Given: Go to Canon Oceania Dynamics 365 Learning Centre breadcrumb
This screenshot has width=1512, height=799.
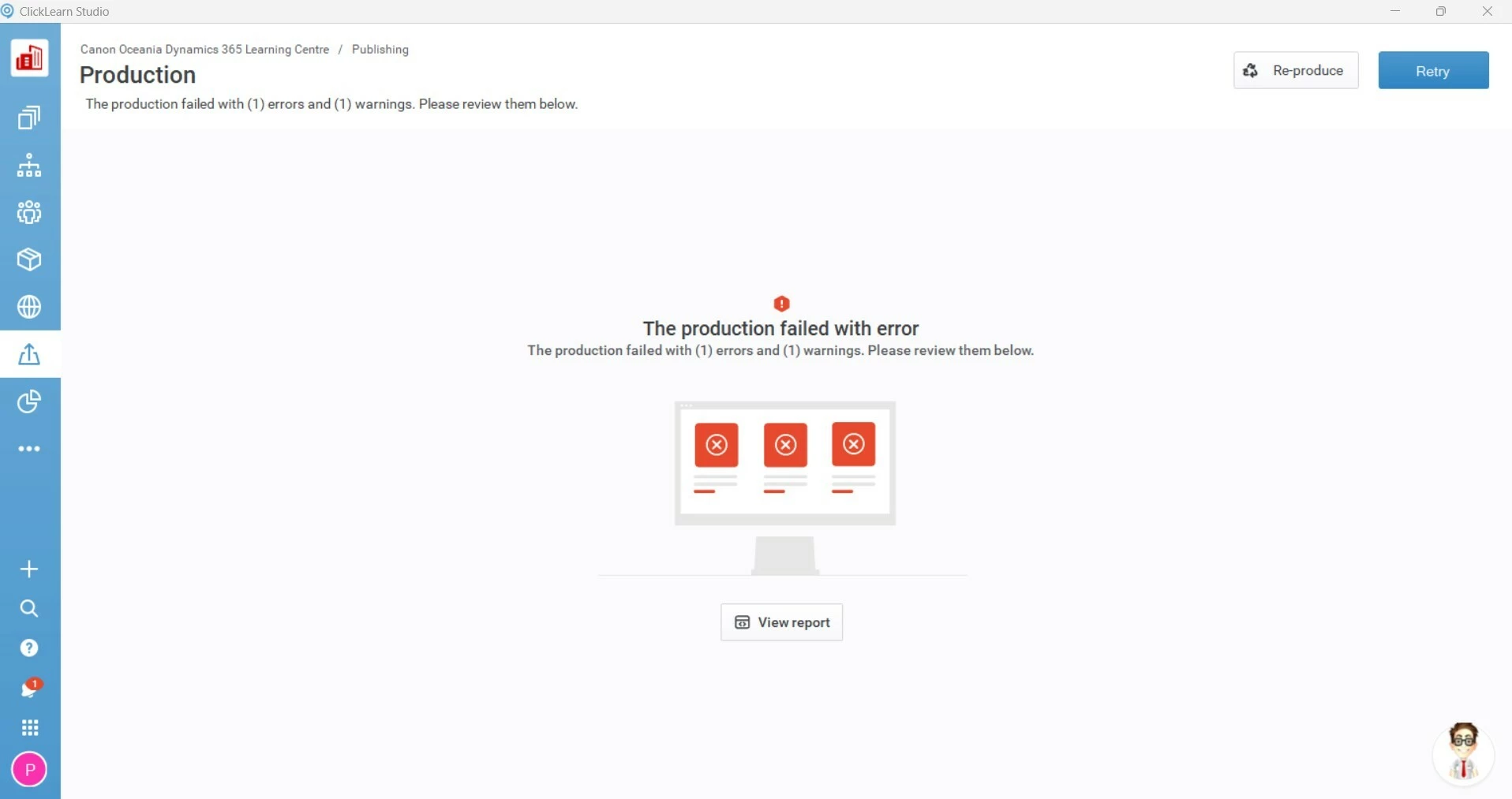Looking at the screenshot, I should pos(204,49).
